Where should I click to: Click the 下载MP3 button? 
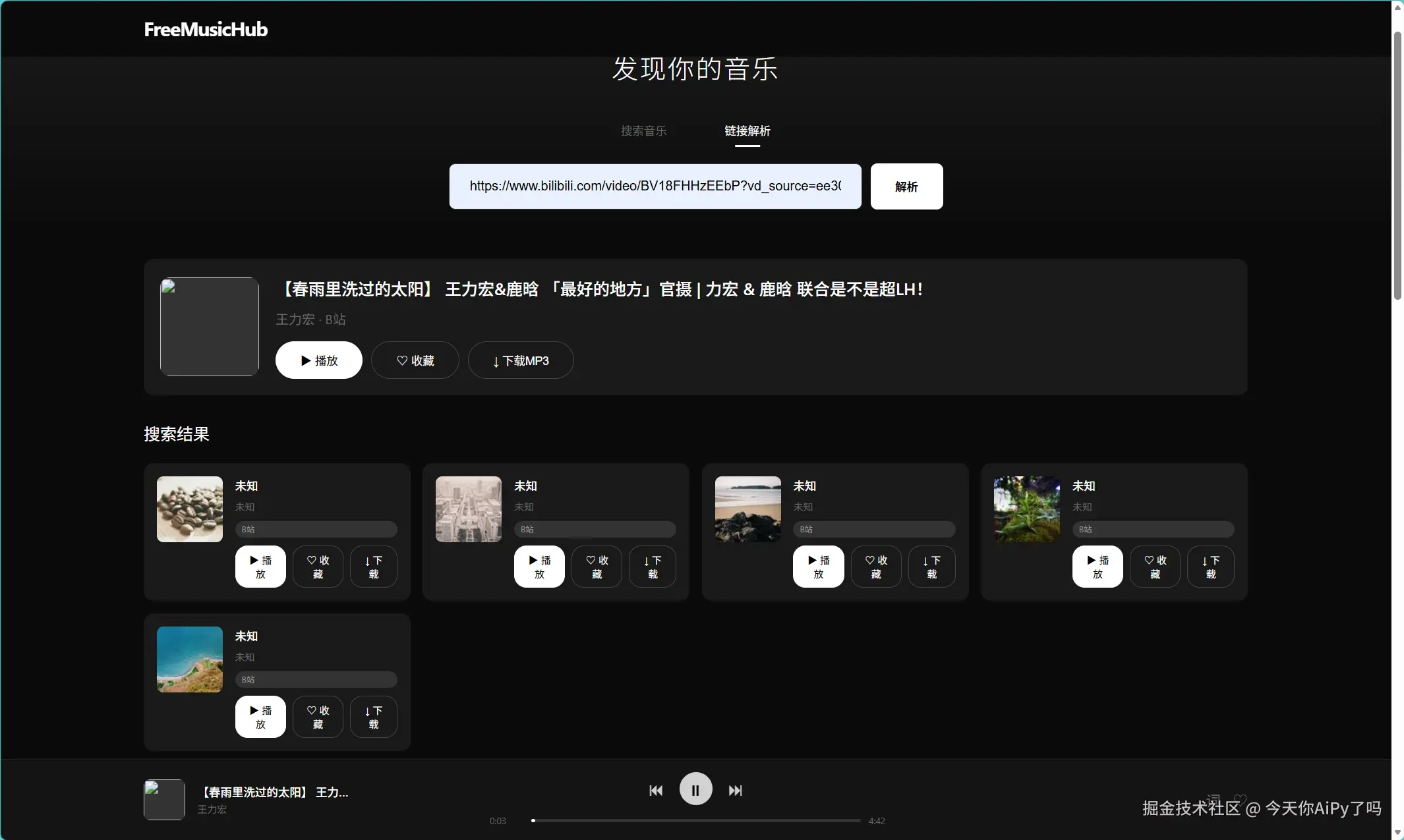(521, 360)
